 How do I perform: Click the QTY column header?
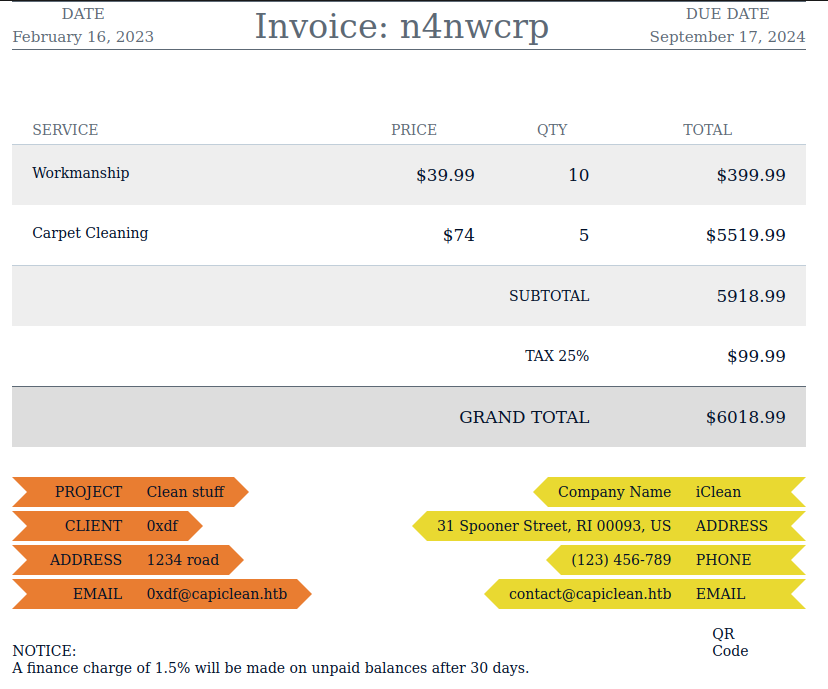(552, 130)
